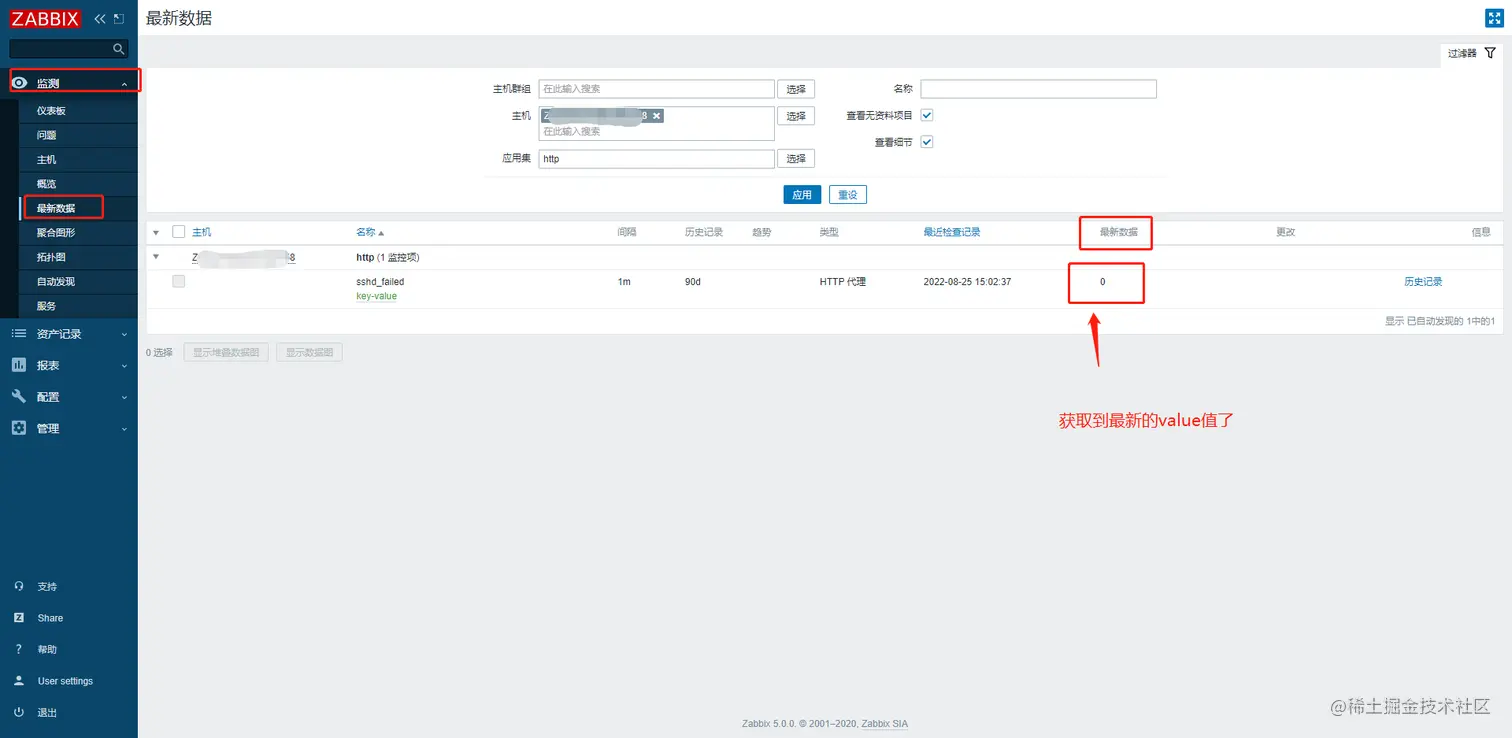Click the sshd_failed item name
Viewport: 1512px width, 738px height.
[380, 282]
